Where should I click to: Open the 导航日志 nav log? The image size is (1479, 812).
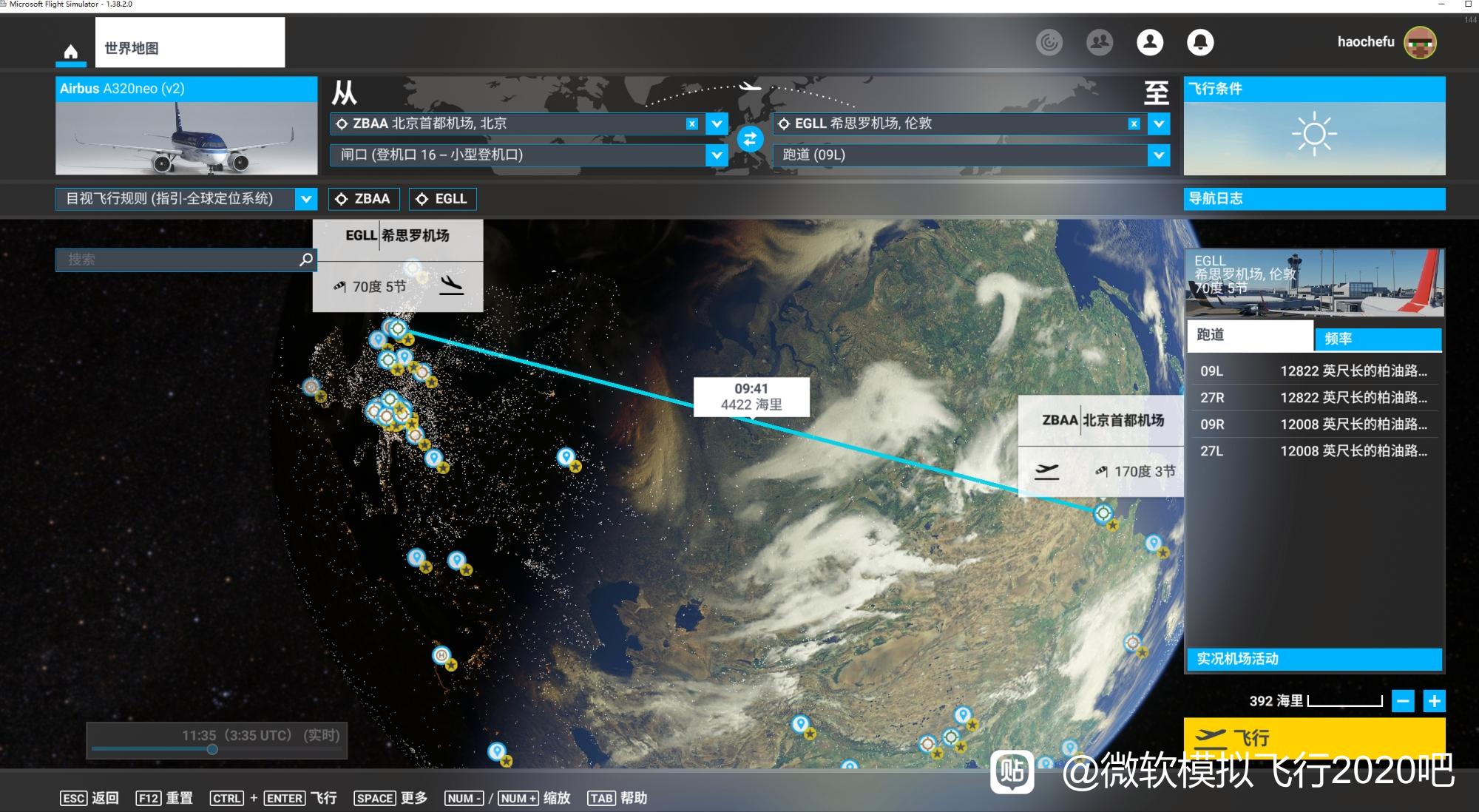click(1314, 198)
